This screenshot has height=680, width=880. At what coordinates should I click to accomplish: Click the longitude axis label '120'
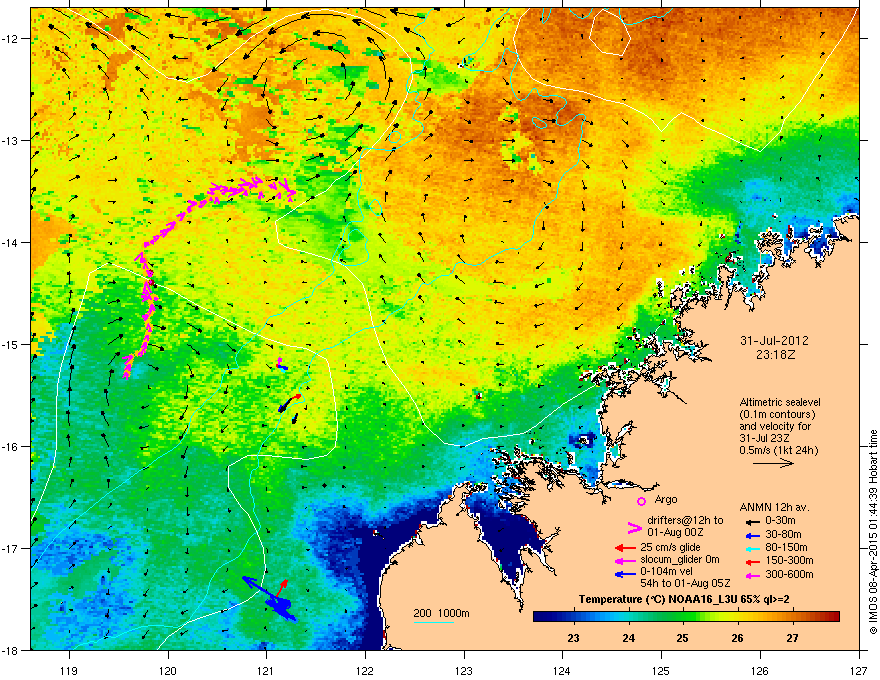[168, 670]
